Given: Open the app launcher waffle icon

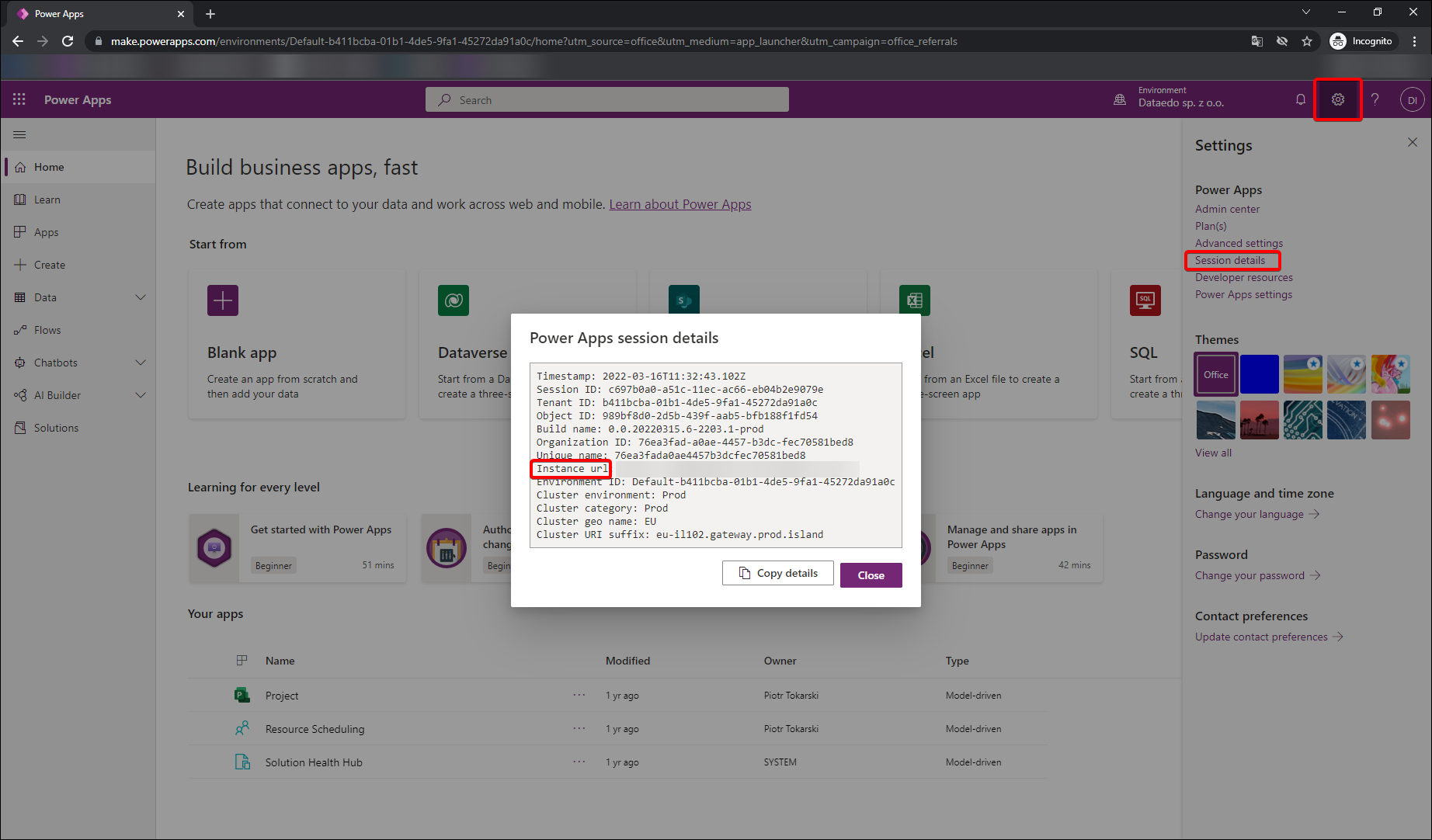Looking at the screenshot, I should pyautogui.click(x=19, y=99).
